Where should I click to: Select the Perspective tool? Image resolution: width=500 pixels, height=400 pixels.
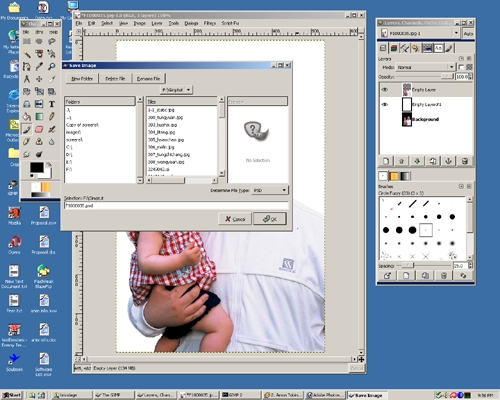(x=27, y=104)
